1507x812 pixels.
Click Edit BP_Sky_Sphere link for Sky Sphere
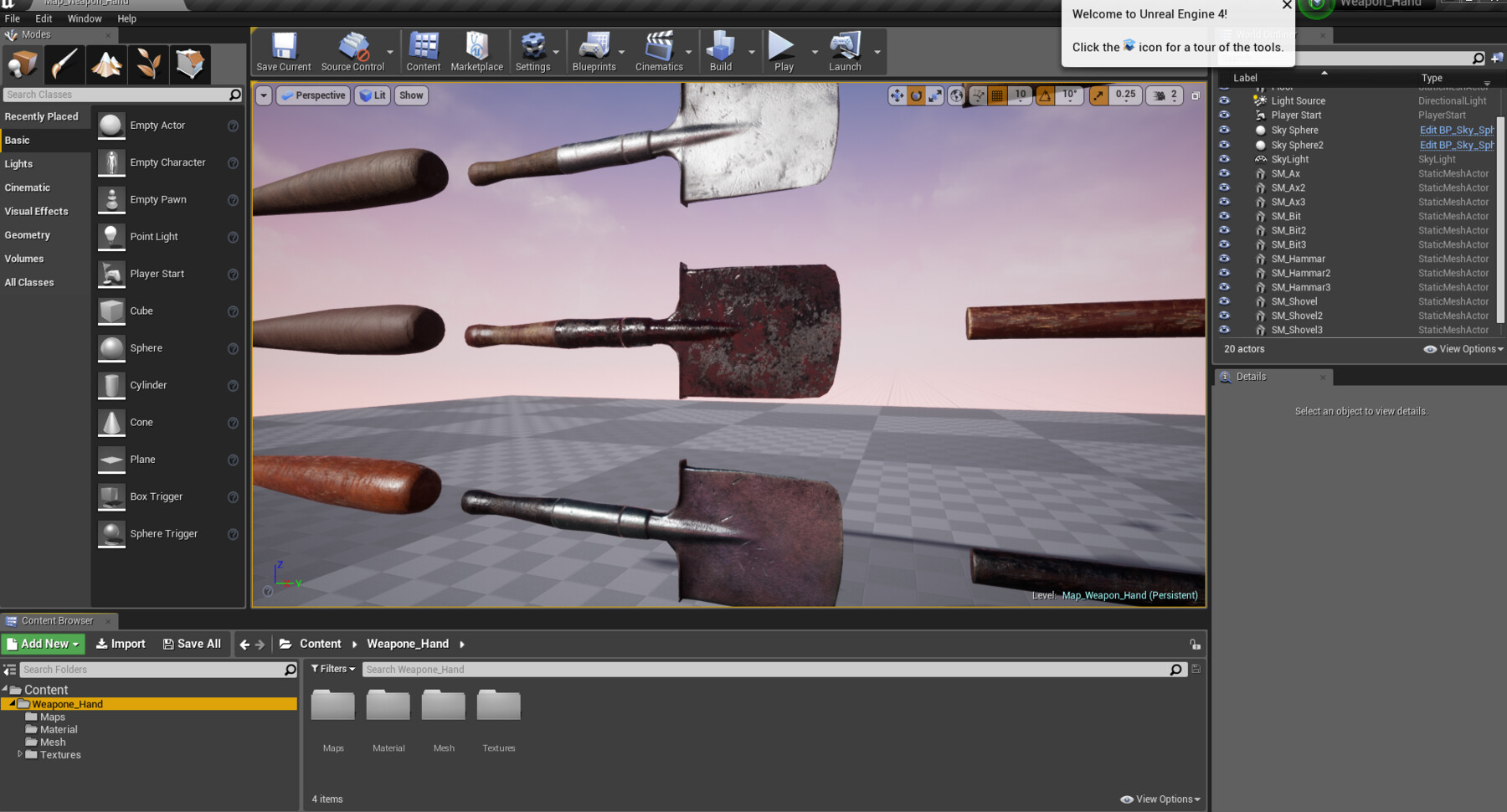[1456, 130]
